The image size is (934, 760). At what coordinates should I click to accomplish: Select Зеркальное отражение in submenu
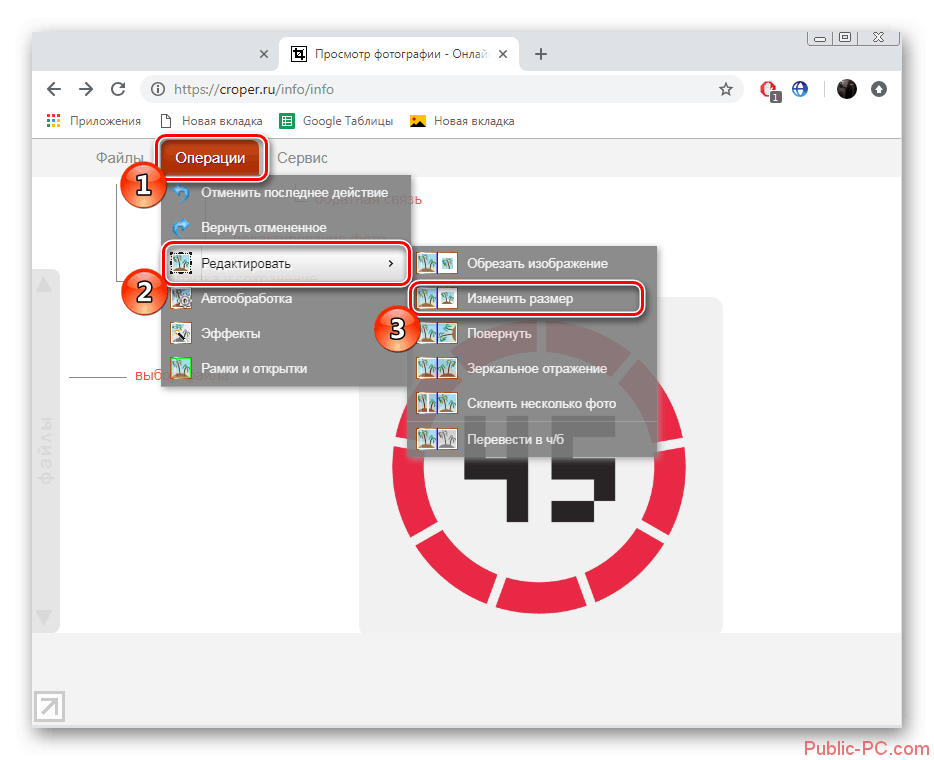[531, 369]
